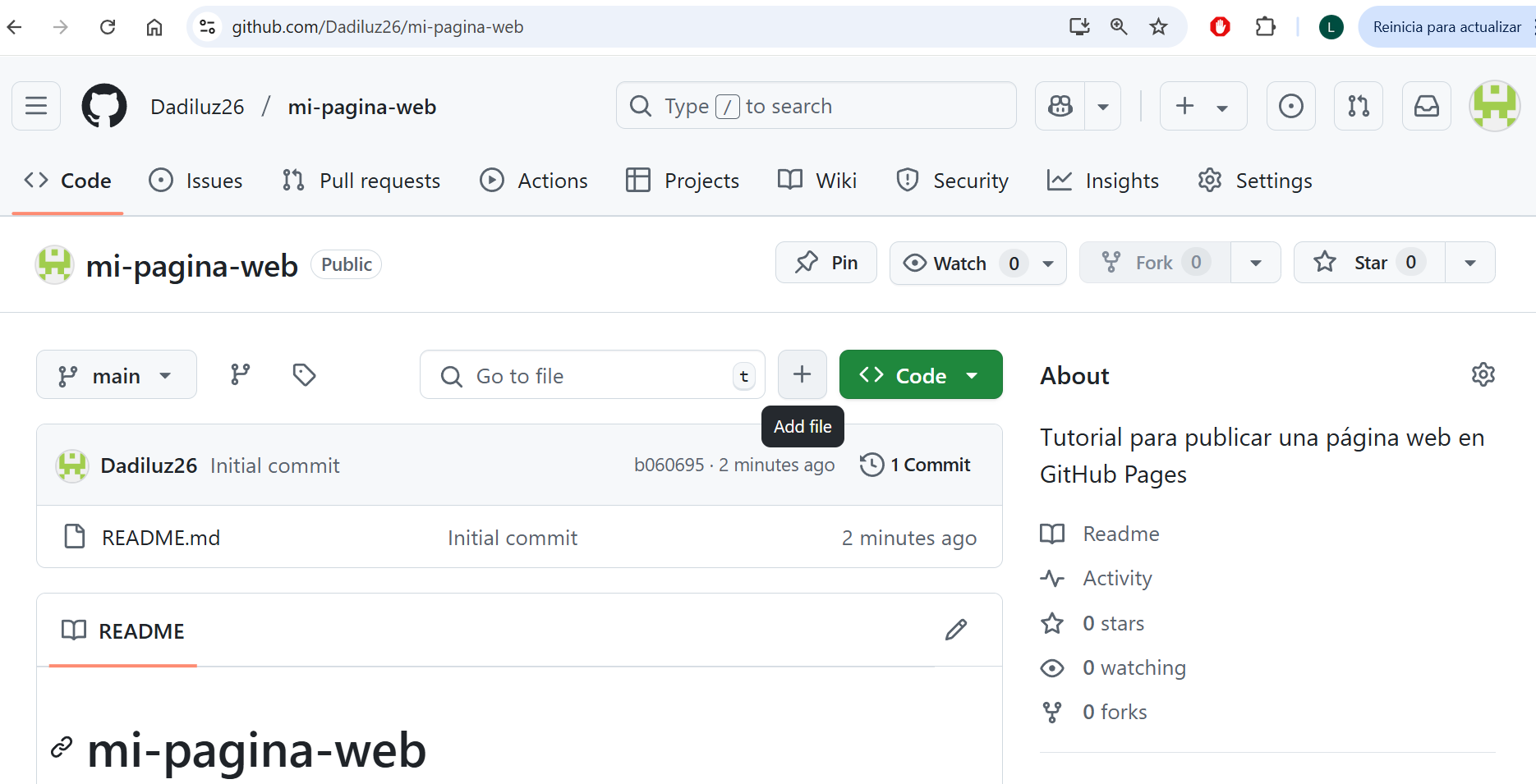Image resolution: width=1536 pixels, height=784 pixels.
Task: Click the Fork button
Action: [x=1155, y=263]
